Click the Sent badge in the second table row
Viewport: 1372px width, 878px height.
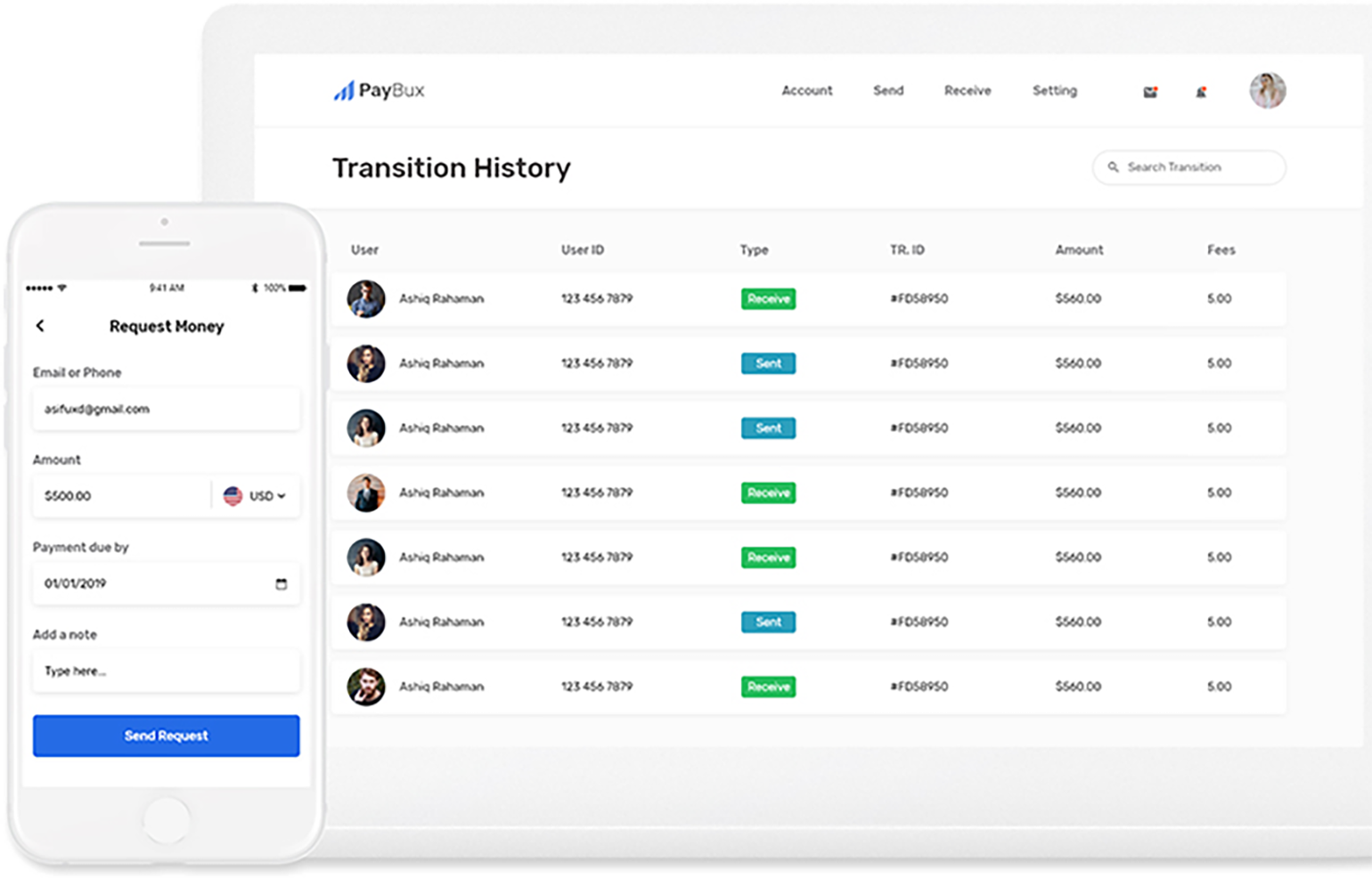(768, 363)
